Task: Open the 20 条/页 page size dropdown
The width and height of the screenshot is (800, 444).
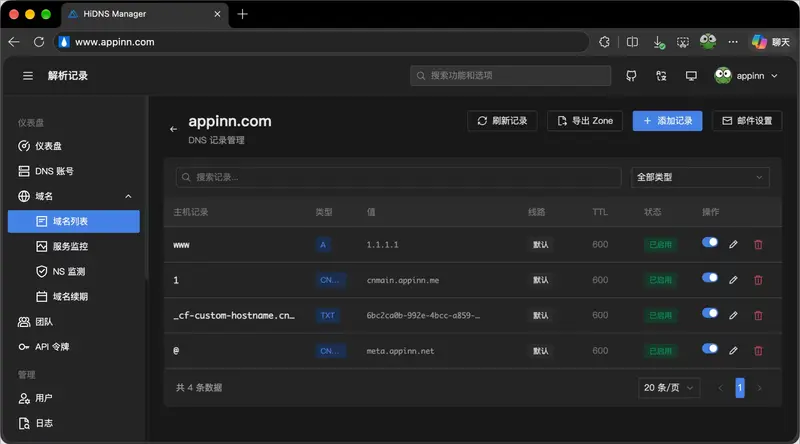Action: point(669,388)
